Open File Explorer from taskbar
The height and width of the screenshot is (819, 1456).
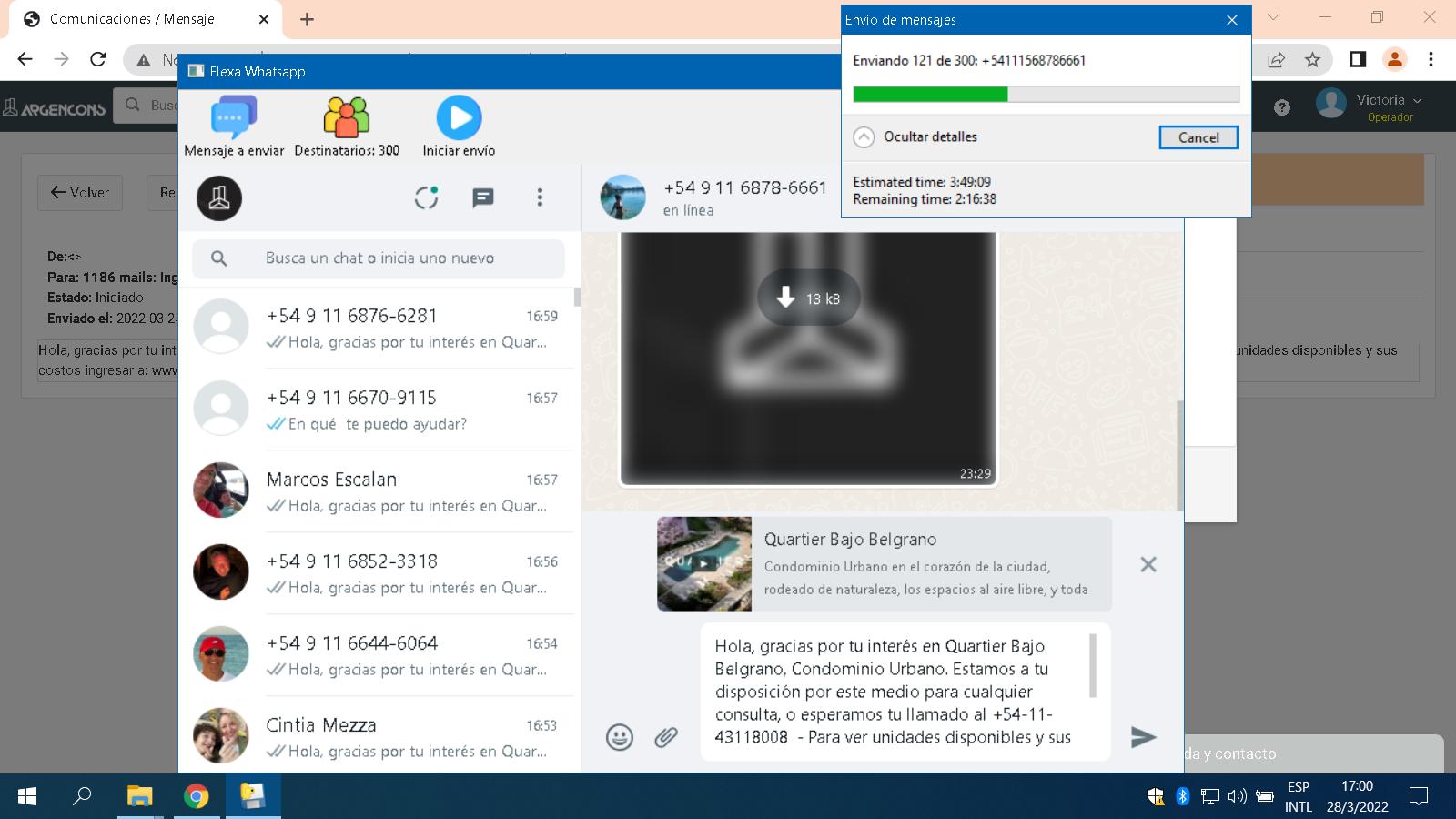point(139,796)
